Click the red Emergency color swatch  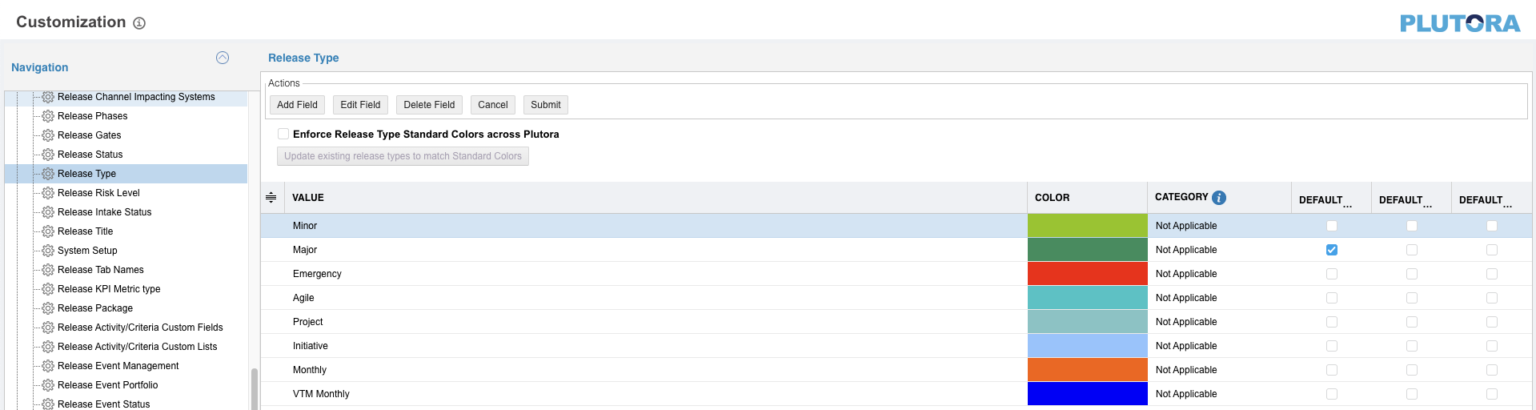tap(1087, 274)
